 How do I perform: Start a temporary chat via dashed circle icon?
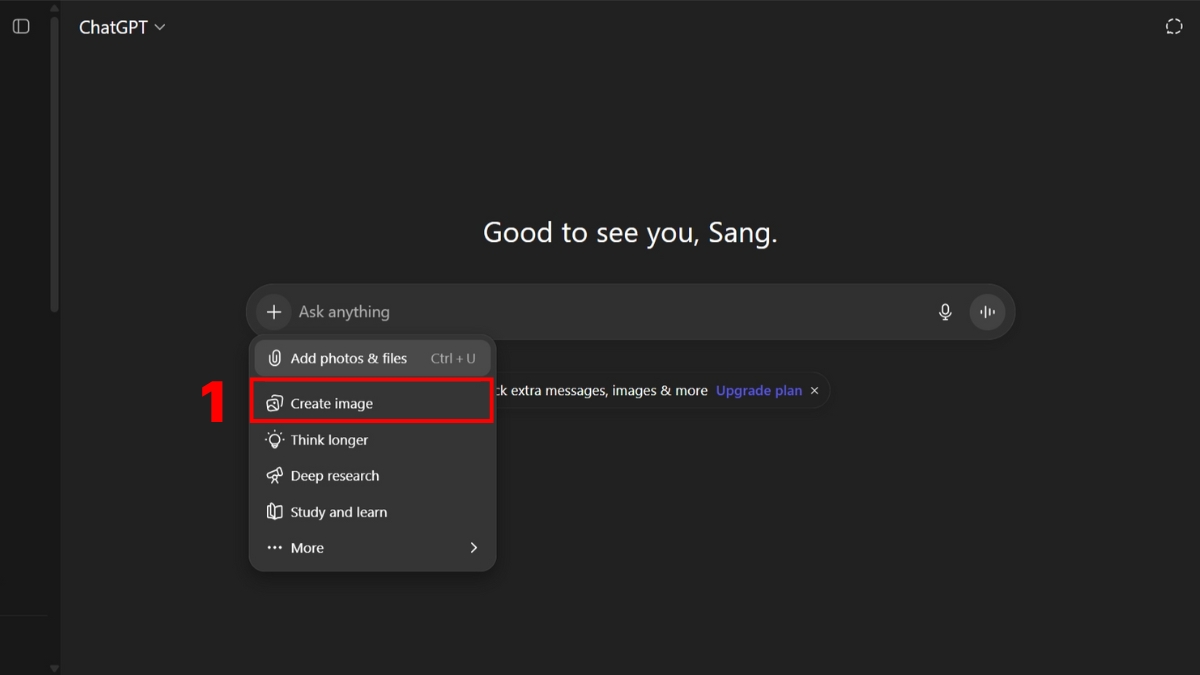[x=1174, y=27]
